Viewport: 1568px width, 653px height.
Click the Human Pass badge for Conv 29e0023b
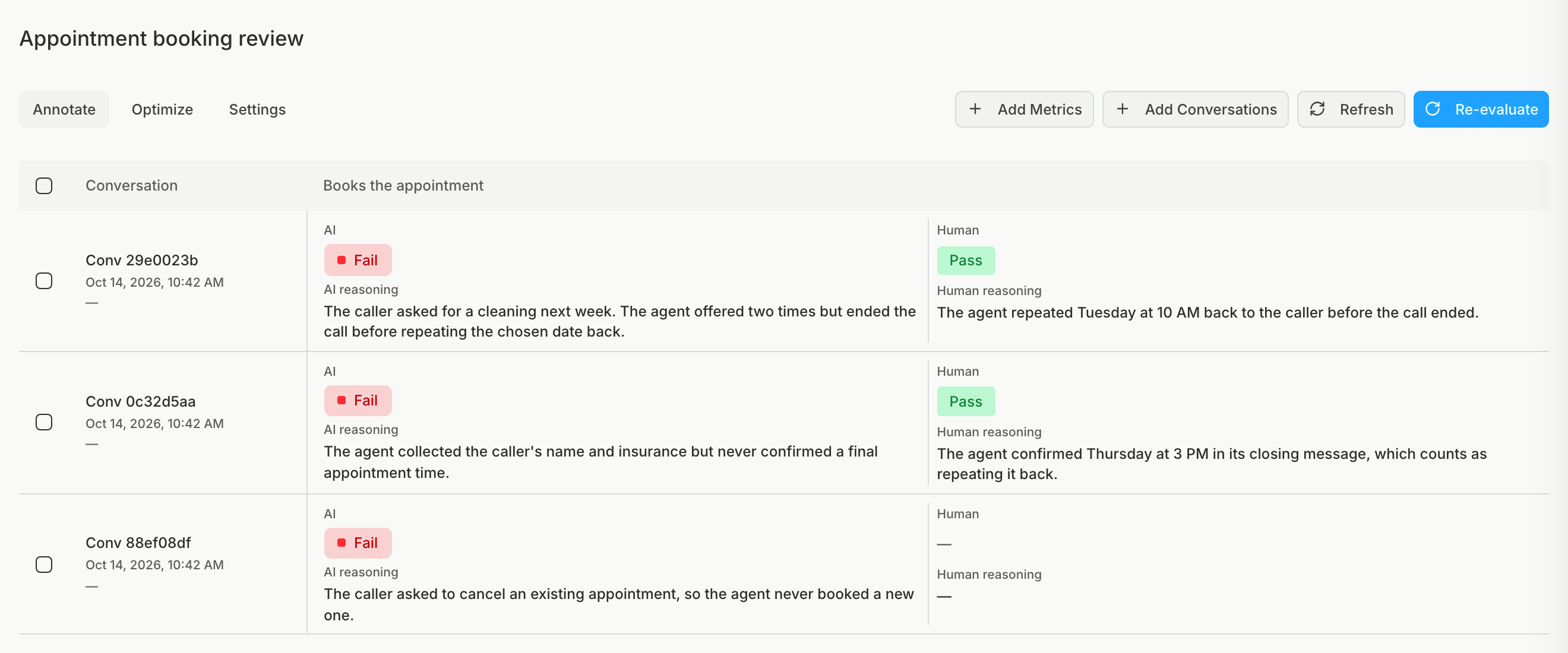coord(966,261)
